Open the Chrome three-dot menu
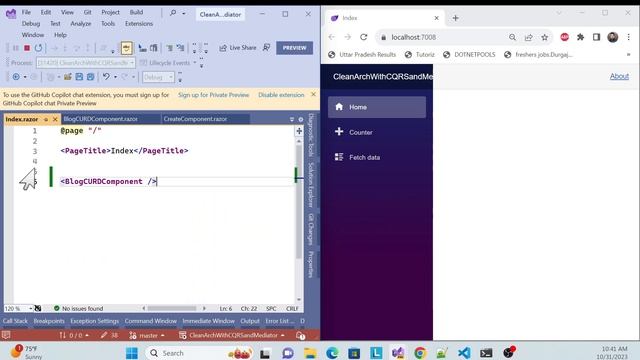Viewport: 640px width, 360px height. pos(629,37)
